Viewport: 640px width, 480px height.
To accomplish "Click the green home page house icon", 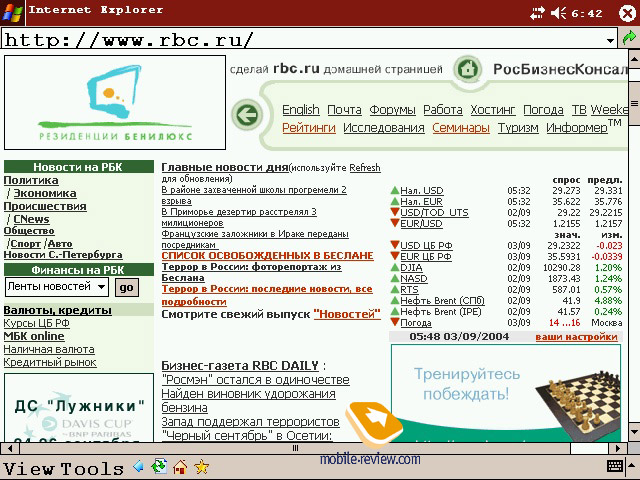I will (468, 69).
